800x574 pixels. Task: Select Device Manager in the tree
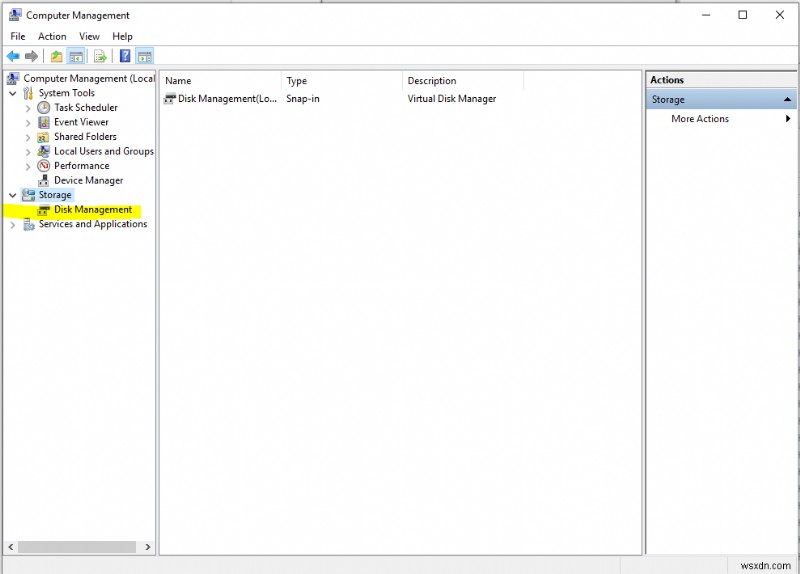(x=88, y=180)
